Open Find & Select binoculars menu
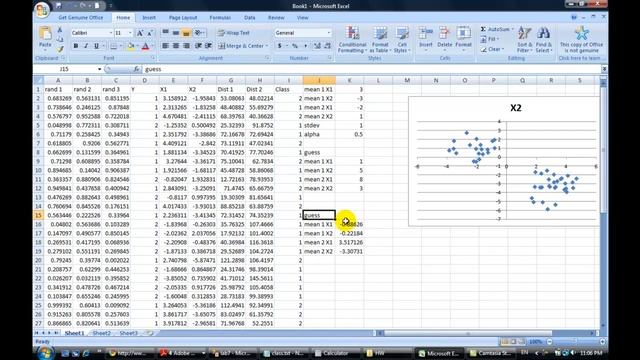 [x=544, y=39]
